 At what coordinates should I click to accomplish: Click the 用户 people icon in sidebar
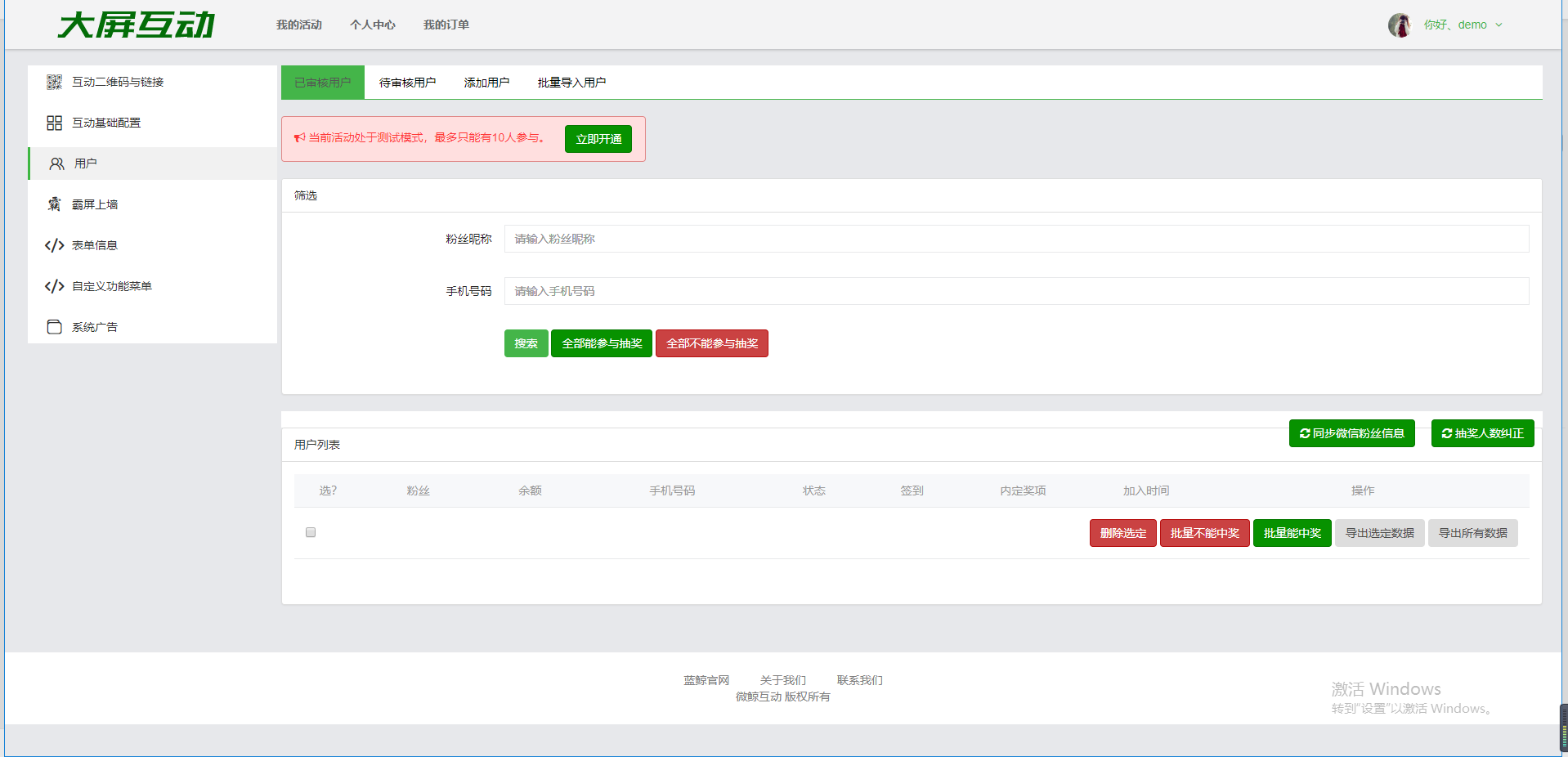point(56,163)
